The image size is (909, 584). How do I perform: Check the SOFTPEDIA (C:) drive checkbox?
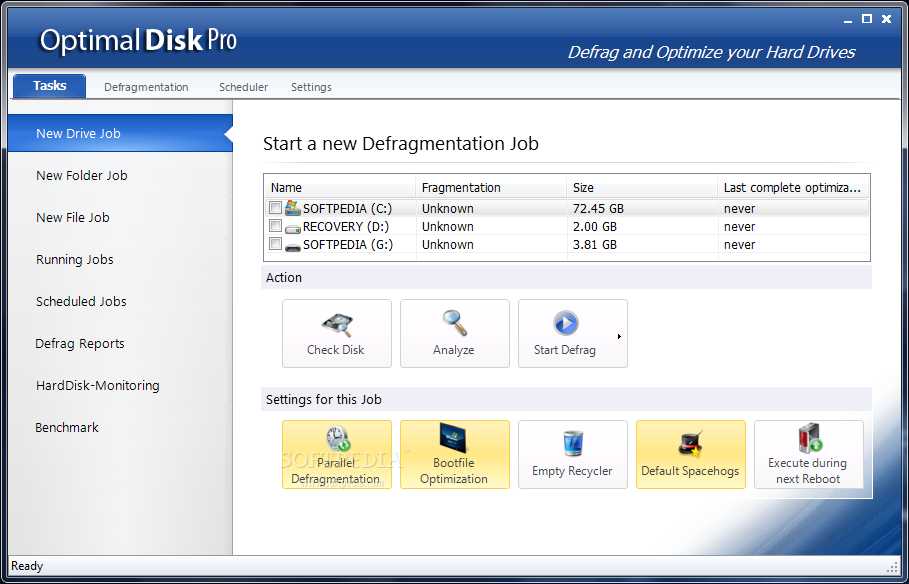point(275,207)
